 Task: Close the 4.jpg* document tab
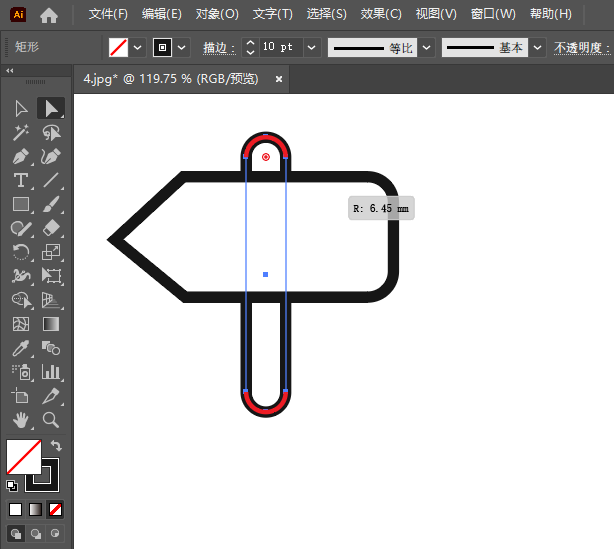click(x=279, y=79)
